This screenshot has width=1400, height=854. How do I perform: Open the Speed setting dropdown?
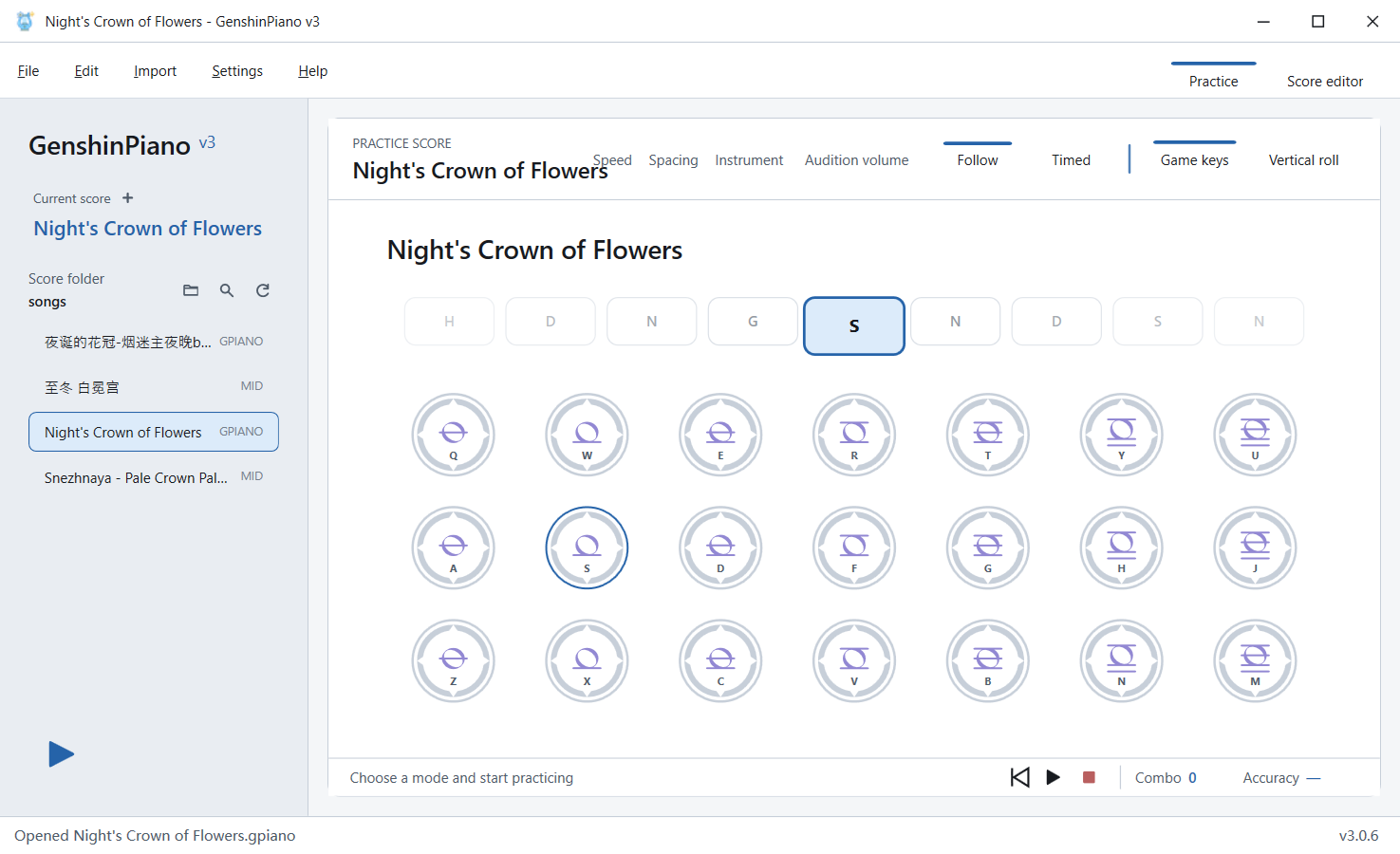pyautogui.click(x=612, y=160)
